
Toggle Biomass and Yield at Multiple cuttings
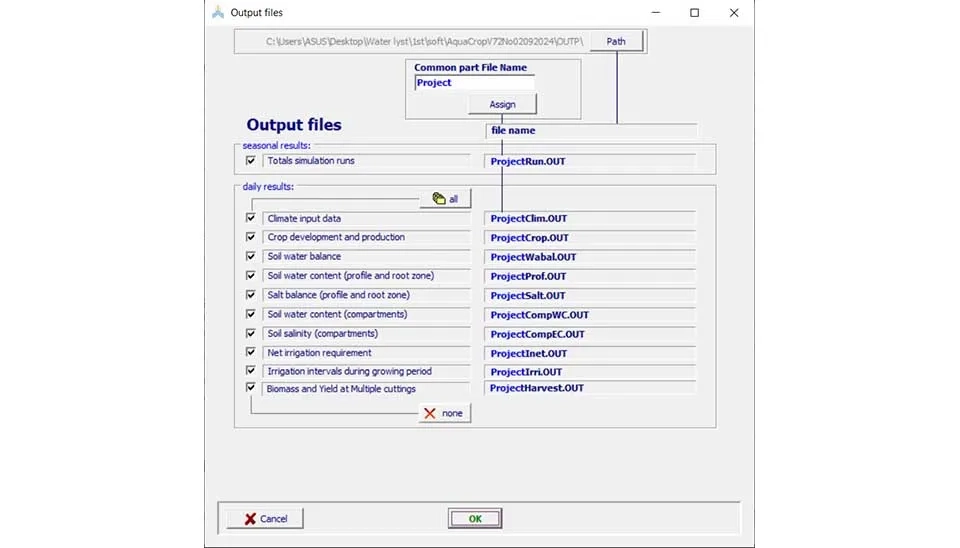251,388
